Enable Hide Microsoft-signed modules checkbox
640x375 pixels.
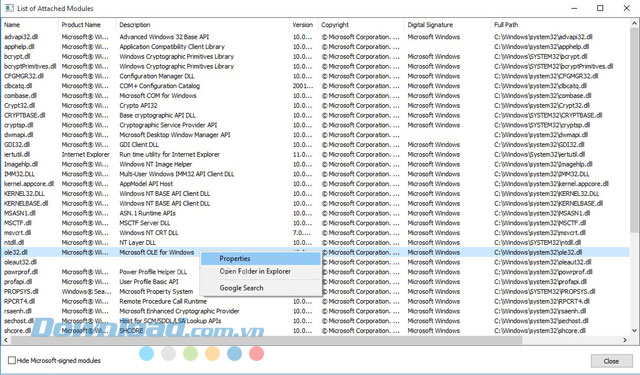point(12,360)
